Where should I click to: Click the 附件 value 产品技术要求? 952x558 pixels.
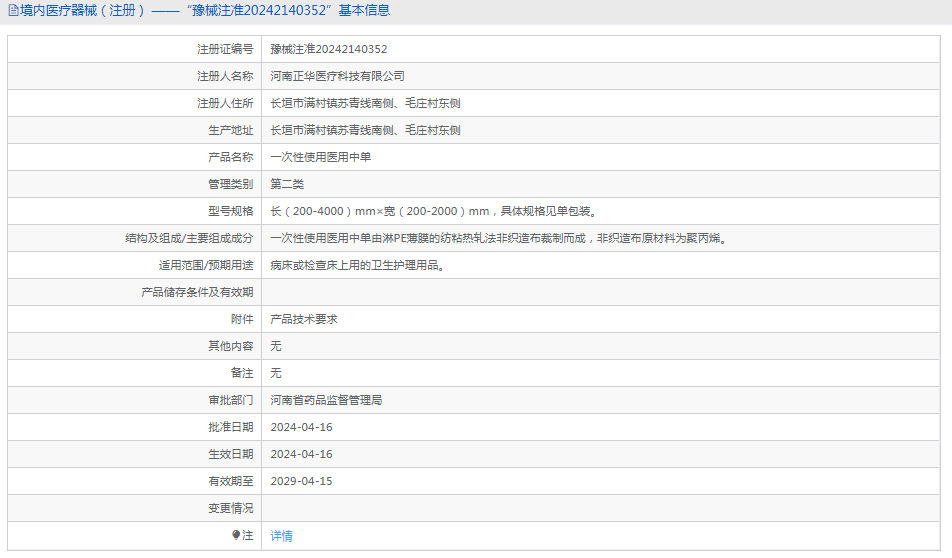pyautogui.click(x=304, y=319)
